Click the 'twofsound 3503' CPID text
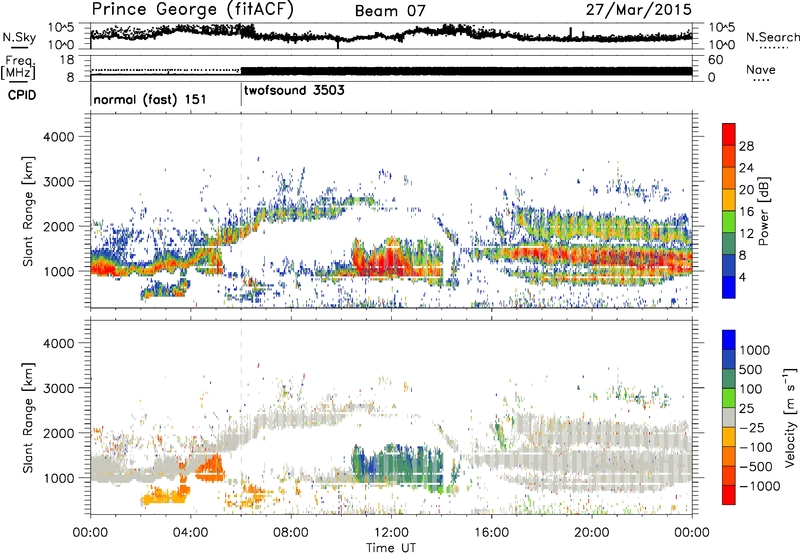 [294, 91]
